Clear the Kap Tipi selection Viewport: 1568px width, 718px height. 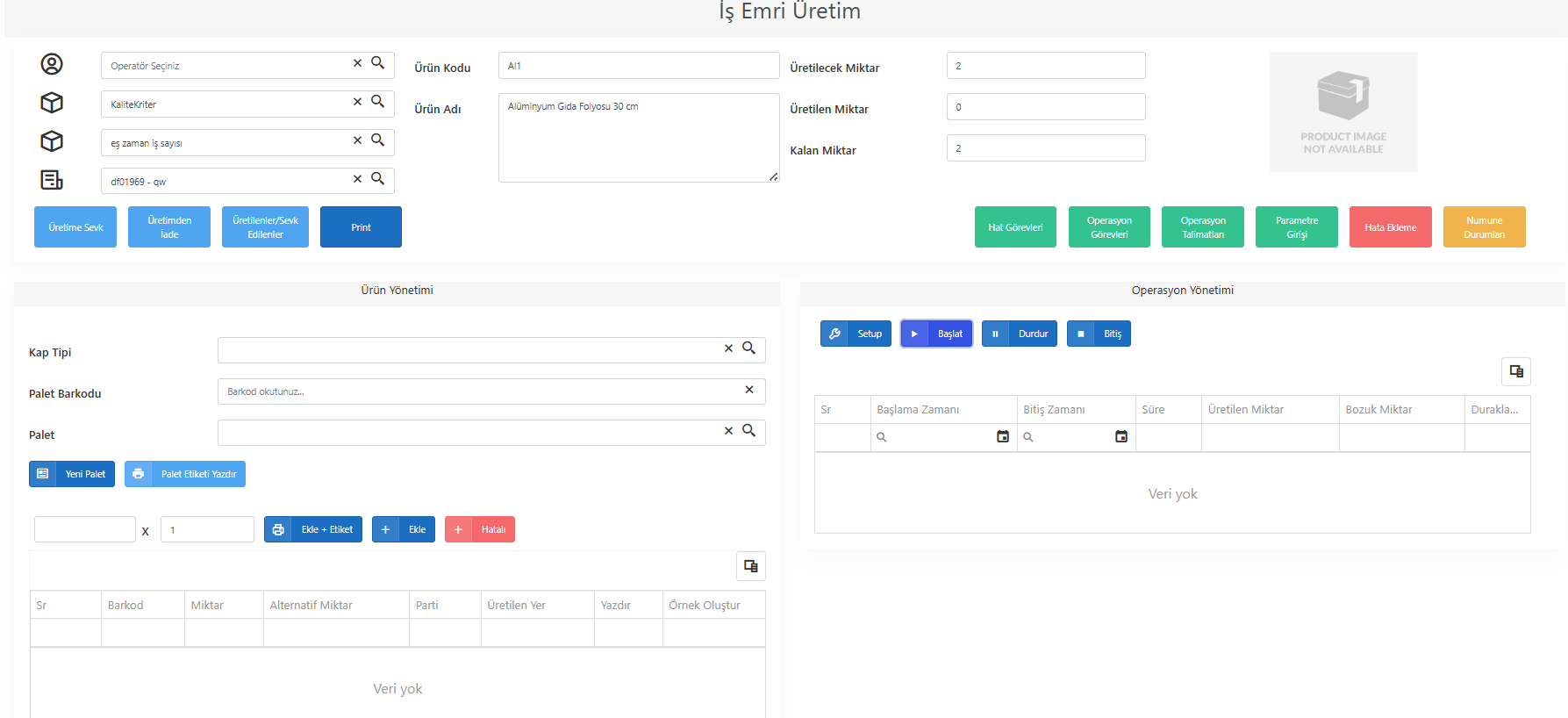pos(728,348)
